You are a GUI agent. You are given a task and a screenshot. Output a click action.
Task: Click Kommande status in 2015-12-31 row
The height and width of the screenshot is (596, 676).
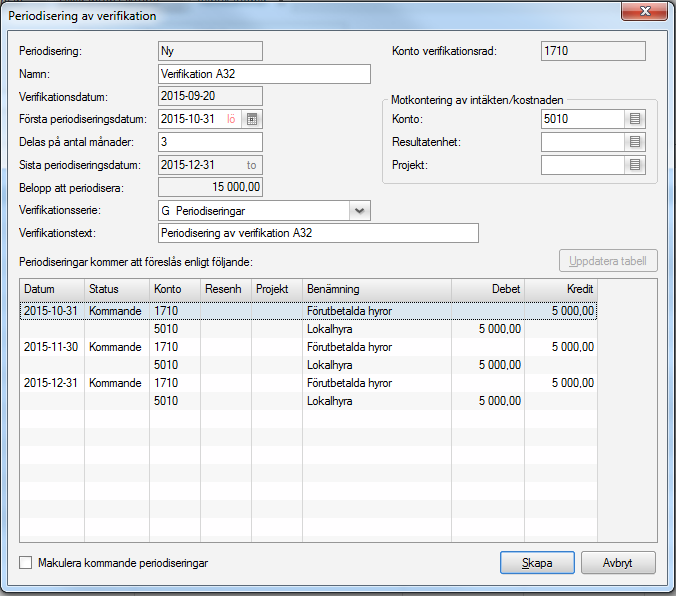coord(116,383)
